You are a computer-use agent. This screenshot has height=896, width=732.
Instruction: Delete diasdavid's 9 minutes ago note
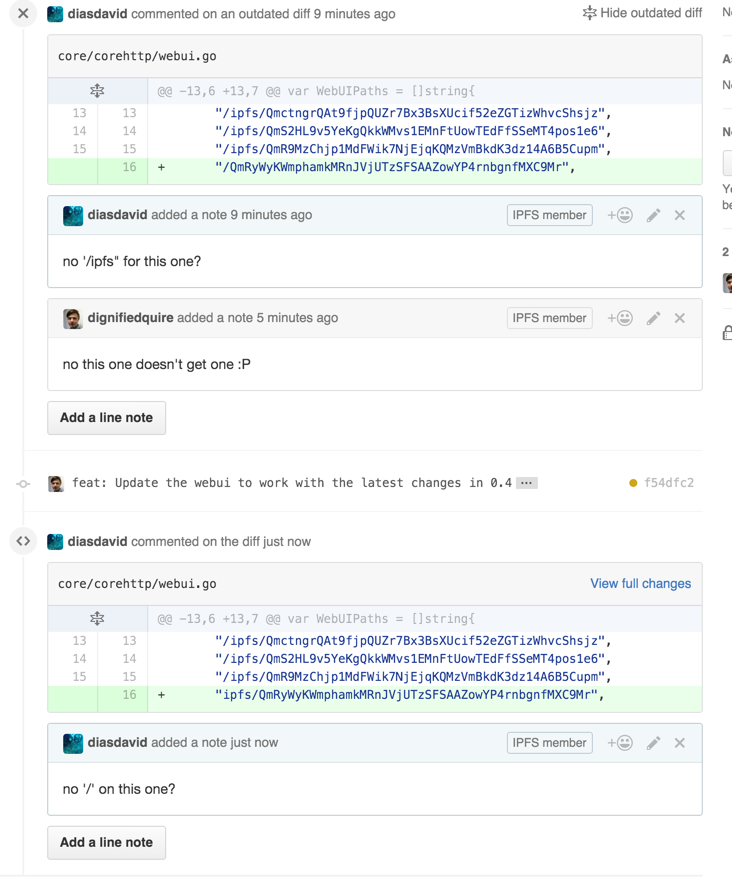pyautogui.click(x=679, y=215)
